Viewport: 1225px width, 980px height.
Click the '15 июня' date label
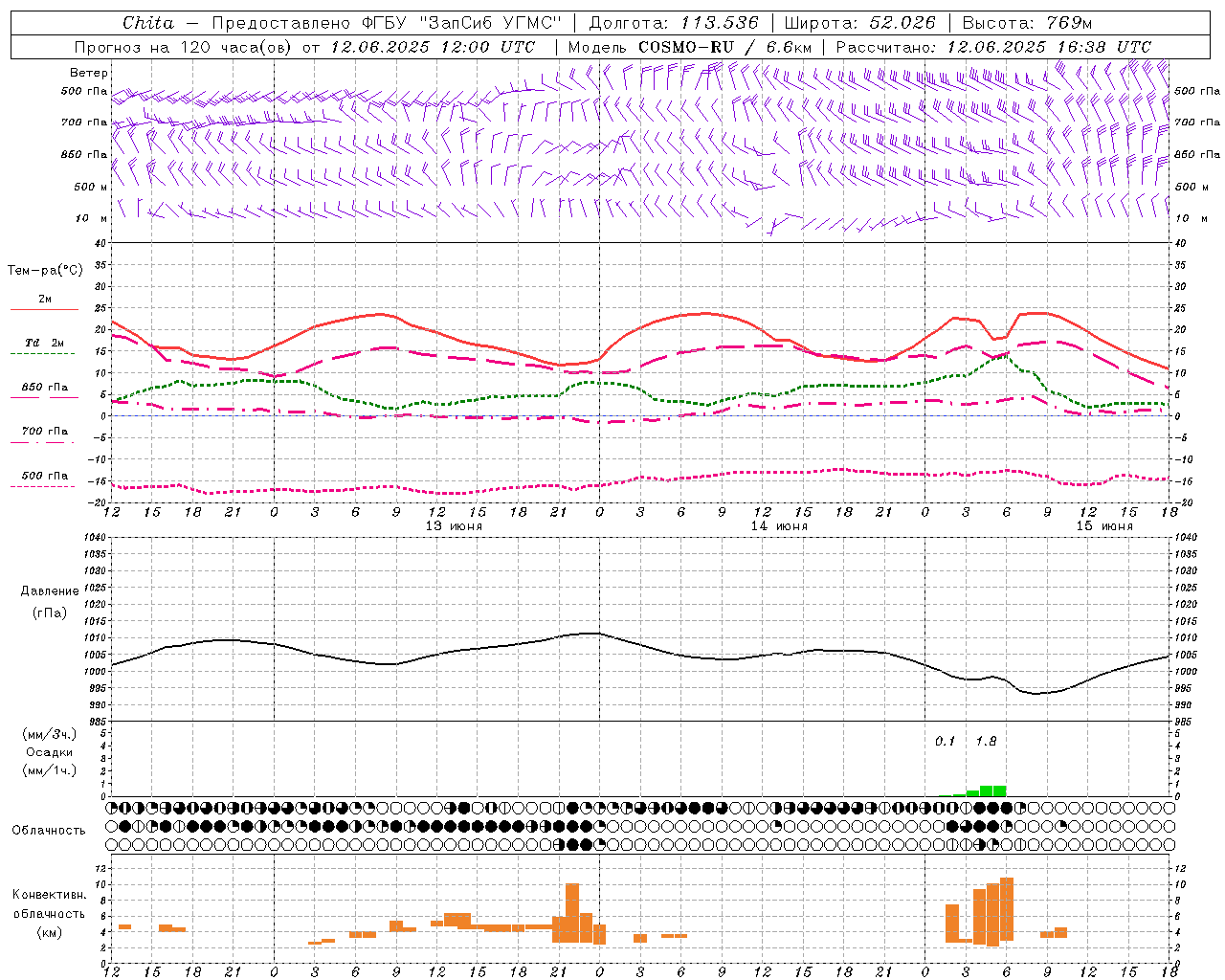pos(1104,526)
